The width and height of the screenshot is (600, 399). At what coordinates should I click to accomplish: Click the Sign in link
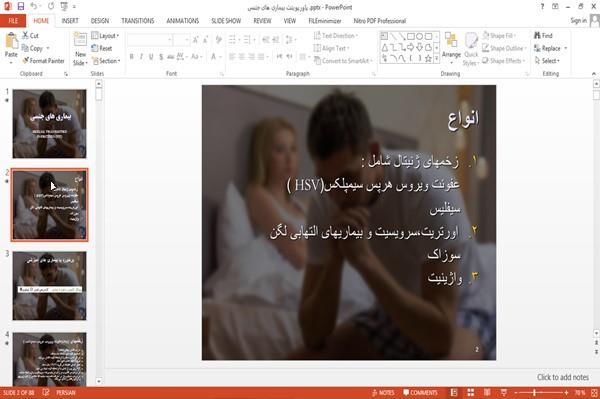click(578, 21)
